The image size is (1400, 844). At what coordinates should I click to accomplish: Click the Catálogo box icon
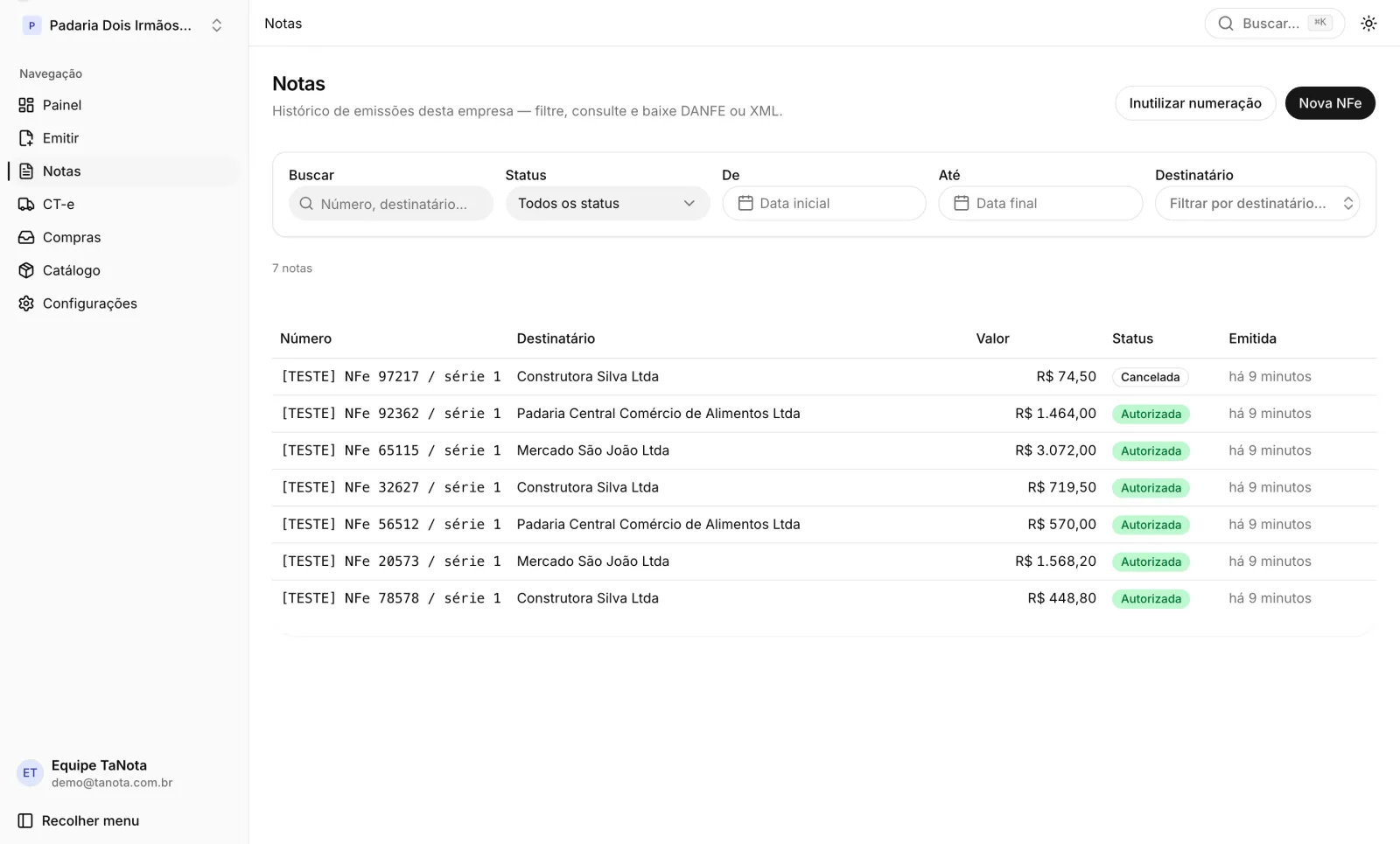[x=26, y=270]
